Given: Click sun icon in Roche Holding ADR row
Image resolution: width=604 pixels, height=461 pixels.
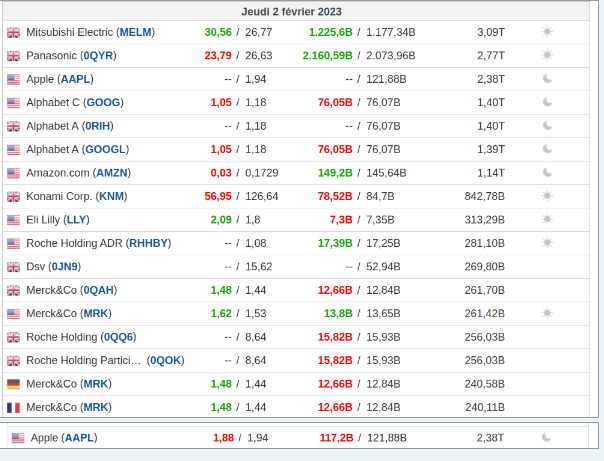Looking at the screenshot, I should click(547, 243).
